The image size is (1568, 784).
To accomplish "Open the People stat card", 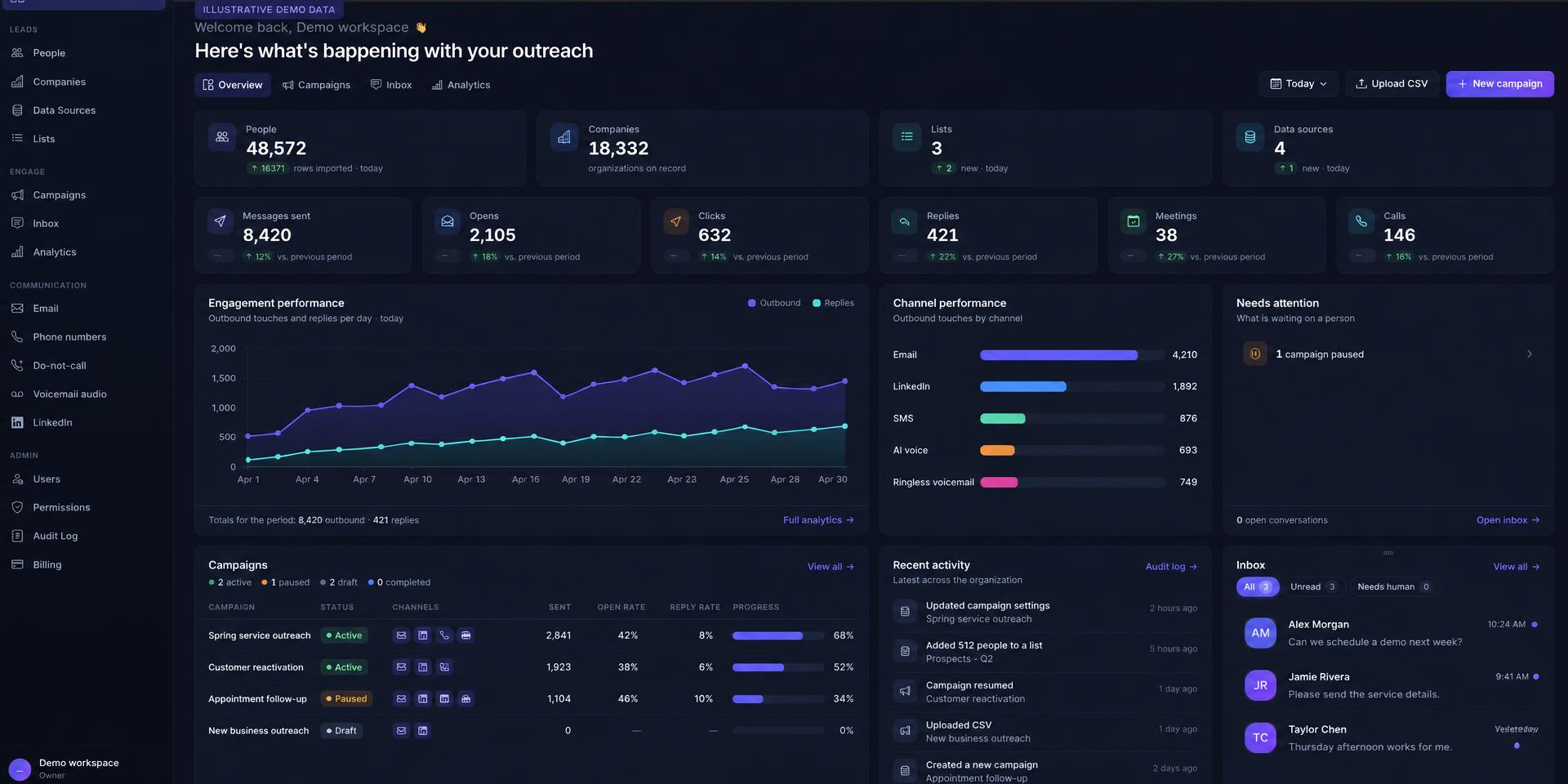I will point(360,149).
